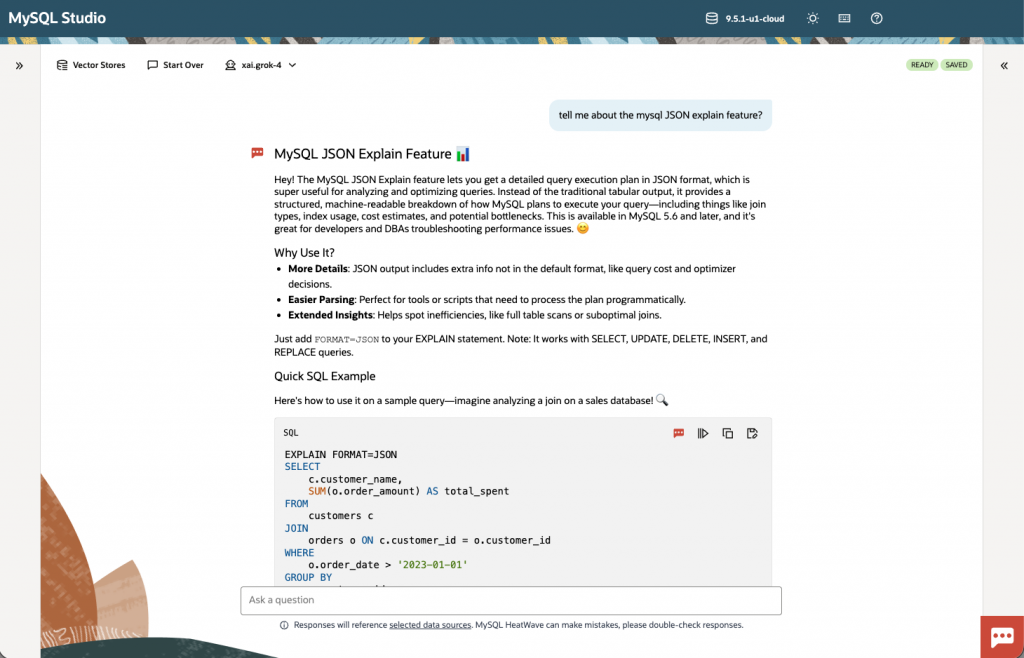
Task: Copy the SQL code block
Action: 728,433
